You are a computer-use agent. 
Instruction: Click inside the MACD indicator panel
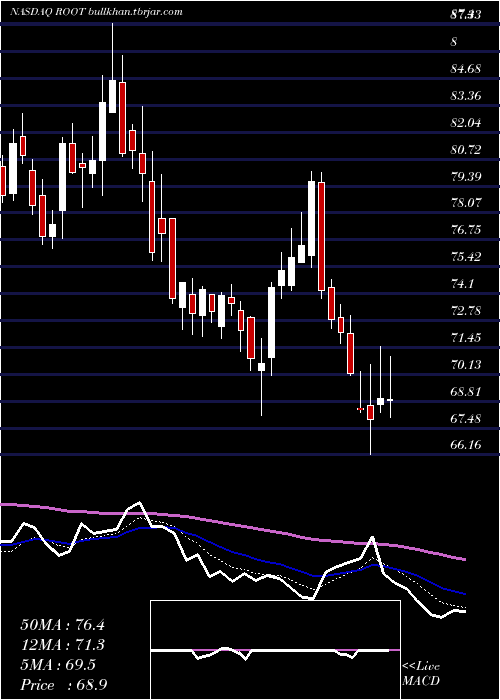pyautogui.click(x=275, y=650)
